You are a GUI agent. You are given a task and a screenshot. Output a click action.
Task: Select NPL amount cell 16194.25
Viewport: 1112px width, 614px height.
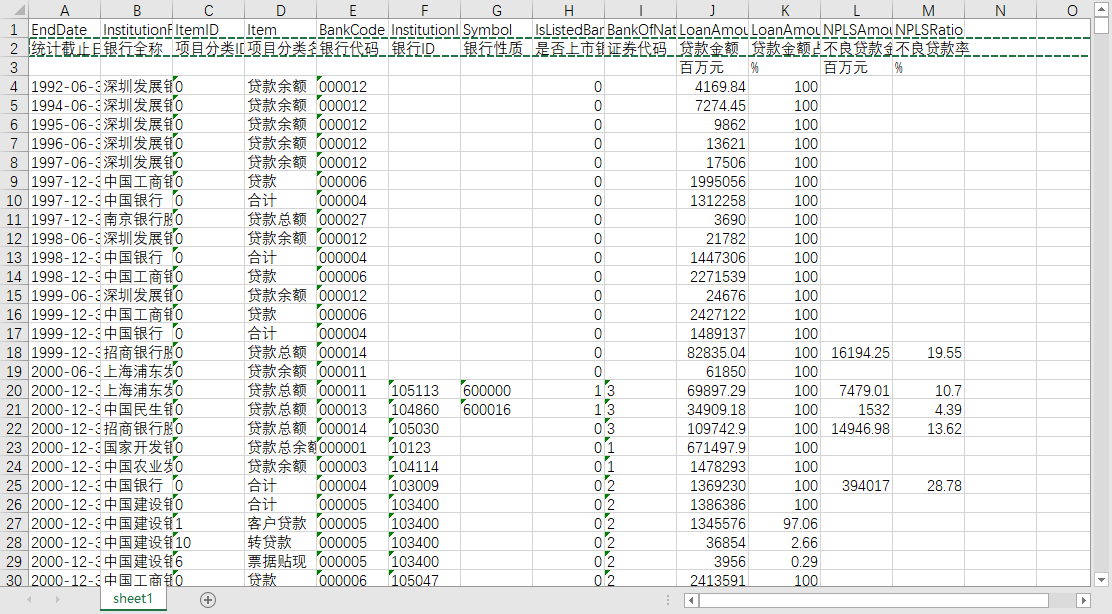(856, 352)
